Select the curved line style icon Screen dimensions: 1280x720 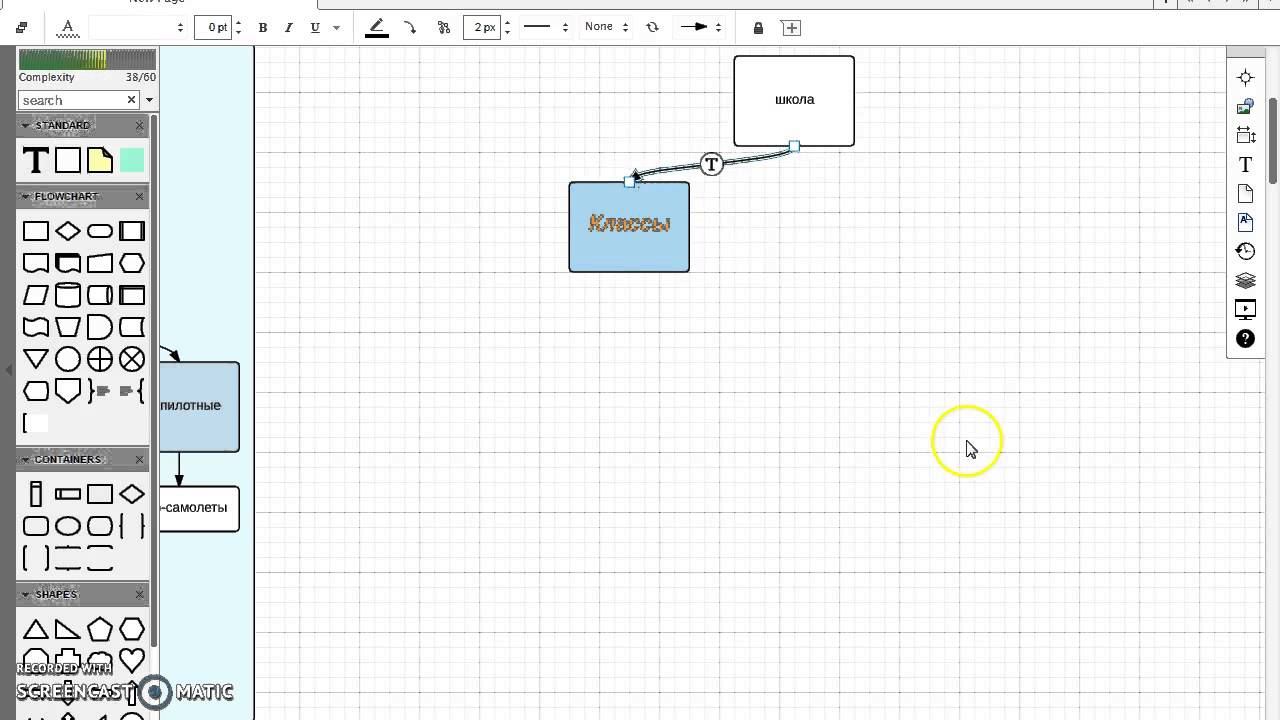(410, 28)
